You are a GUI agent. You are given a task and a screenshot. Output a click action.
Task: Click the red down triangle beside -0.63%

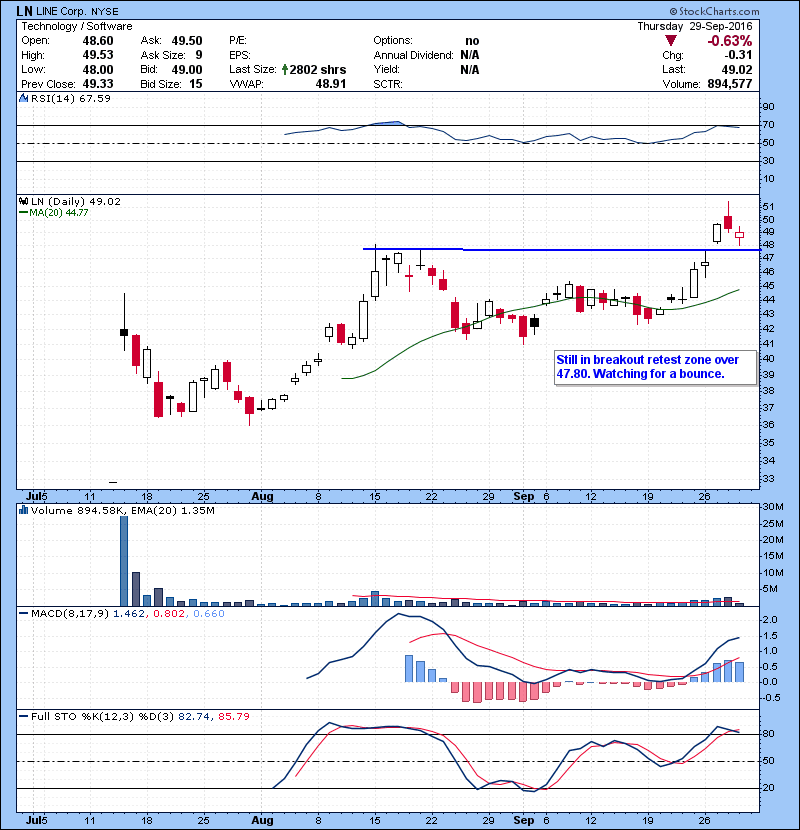(671, 41)
